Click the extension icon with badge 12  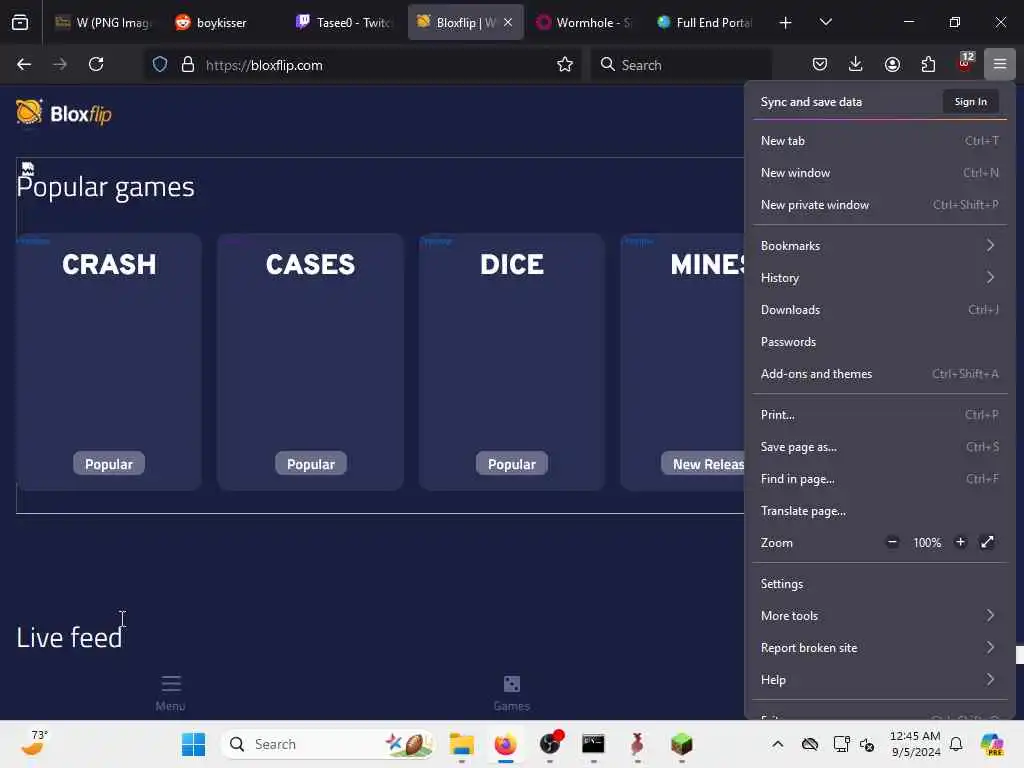(x=965, y=63)
